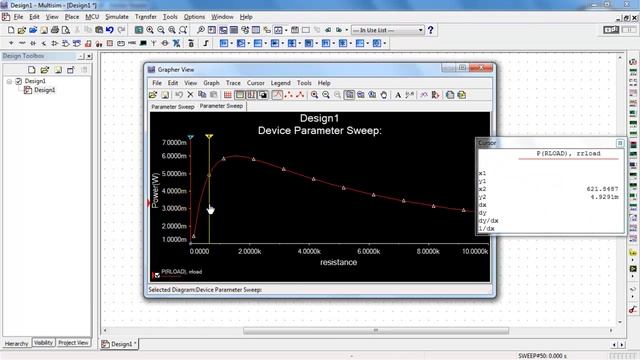The image size is (640, 360).
Task: Click the Grapher delete X icon
Action: pyautogui.click(x=190, y=95)
